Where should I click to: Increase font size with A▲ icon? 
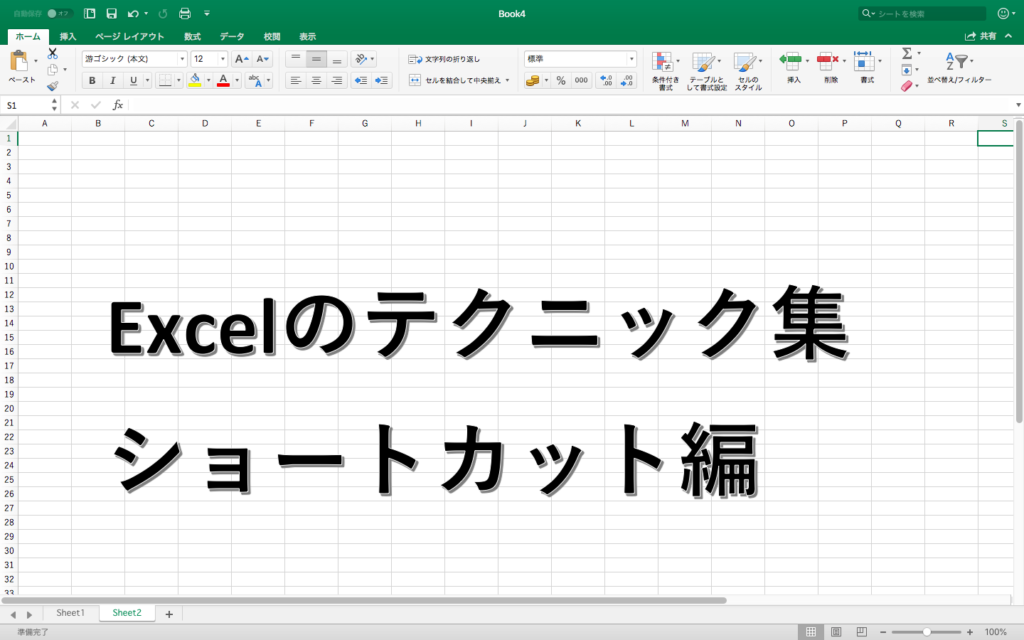click(241, 59)
